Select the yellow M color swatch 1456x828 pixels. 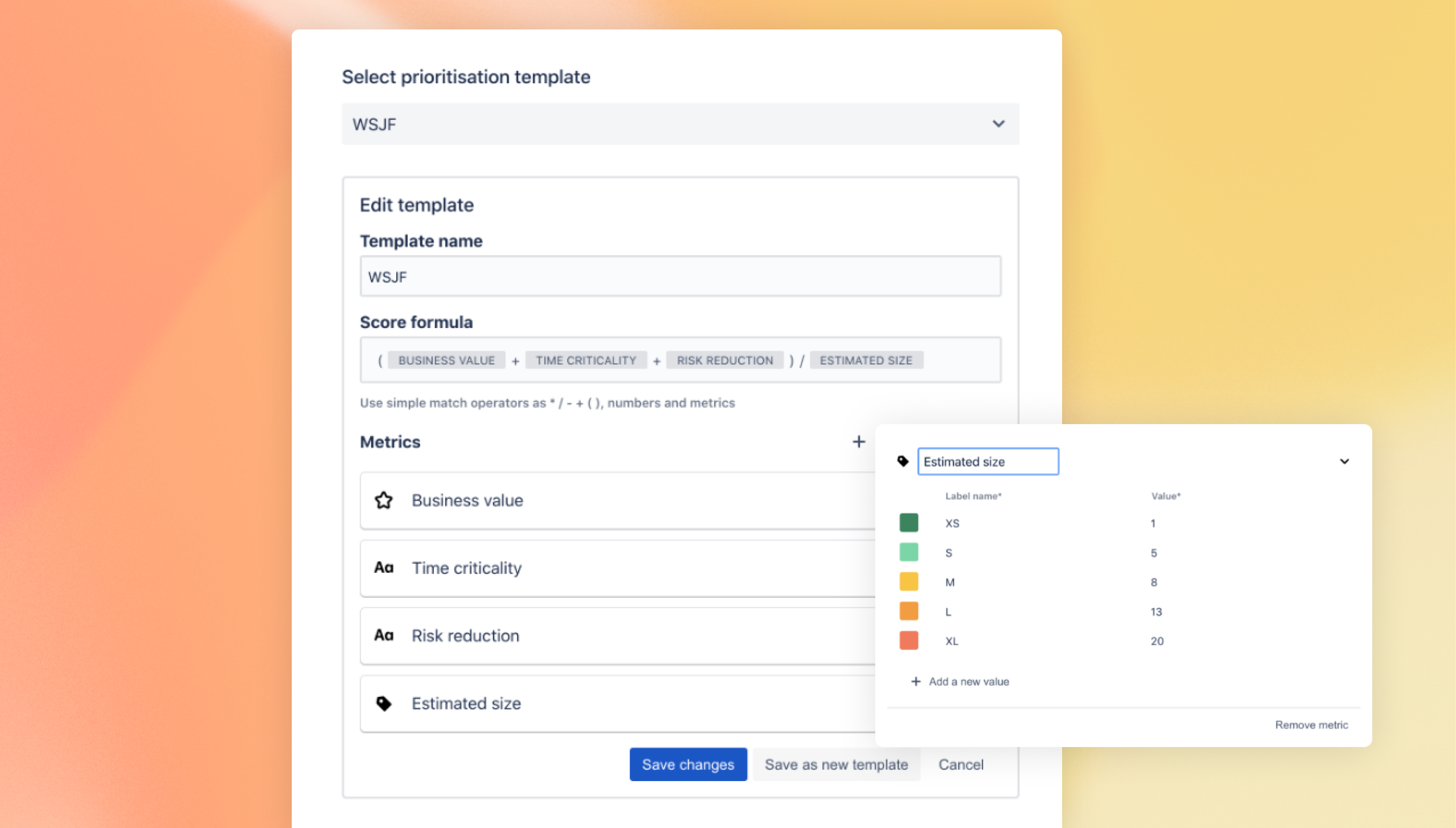click(x=909, y=582)
